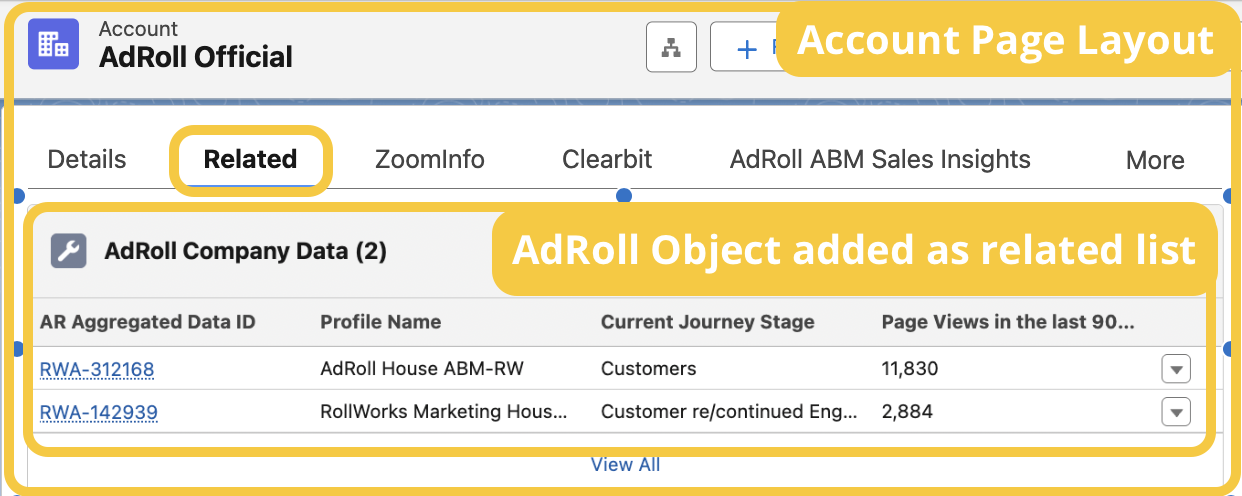Open record link RWA-312168
The height and width of the screenshot is (496, 1242).
(x=97, y=370)
